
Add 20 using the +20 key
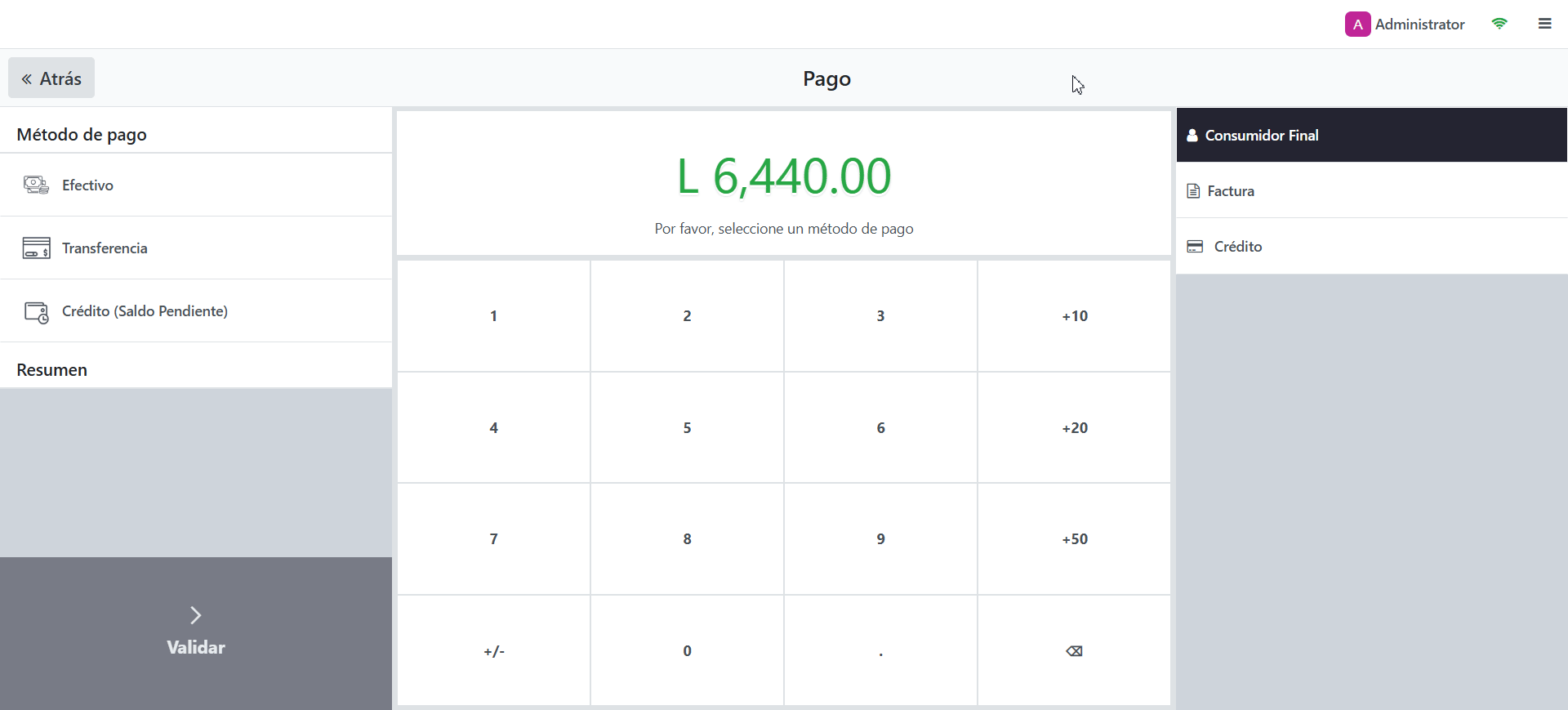(x=1074, y=427)
